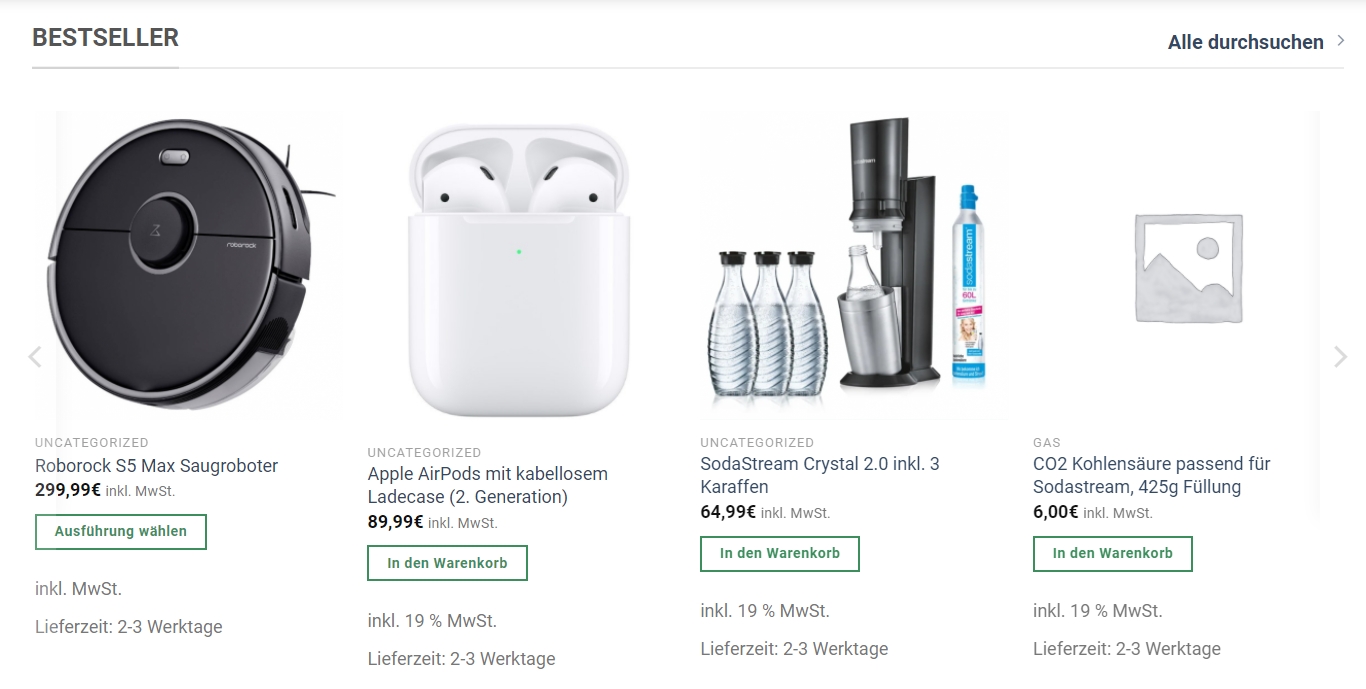Click the SodaStream Crystal product image

click(x=854, y=265)
